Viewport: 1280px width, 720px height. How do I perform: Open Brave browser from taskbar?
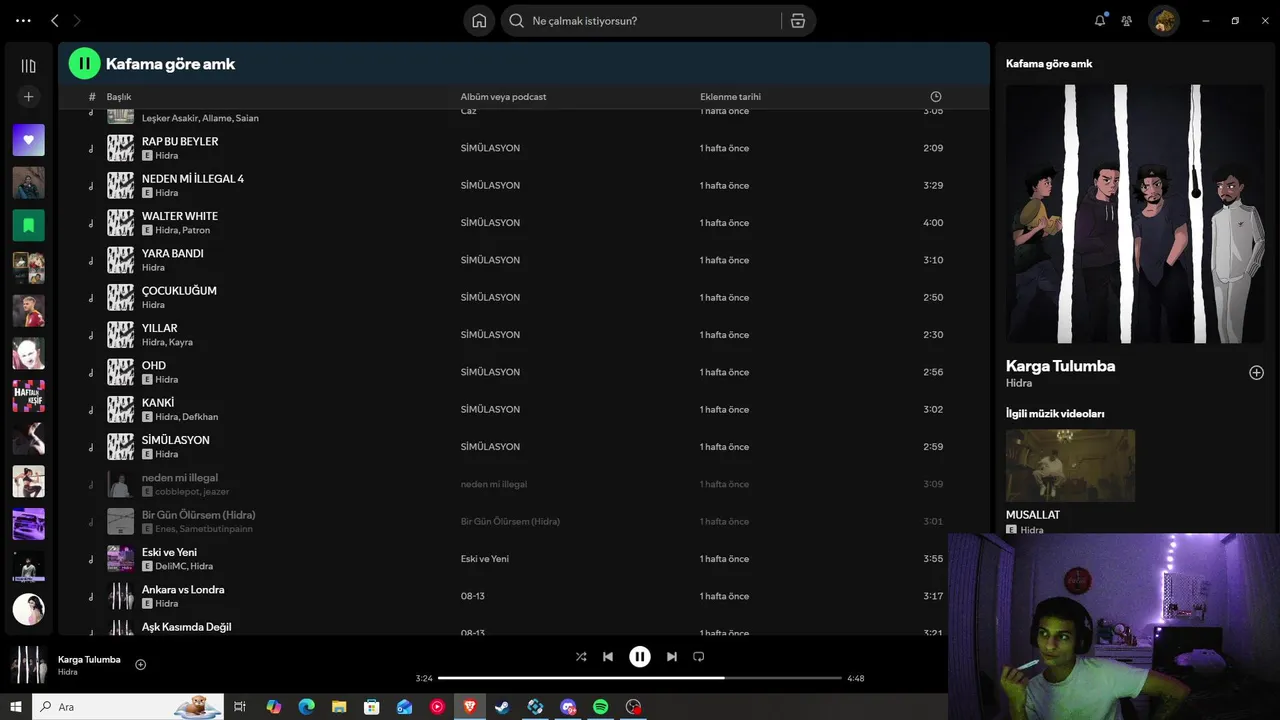click(x=469, y=707)
